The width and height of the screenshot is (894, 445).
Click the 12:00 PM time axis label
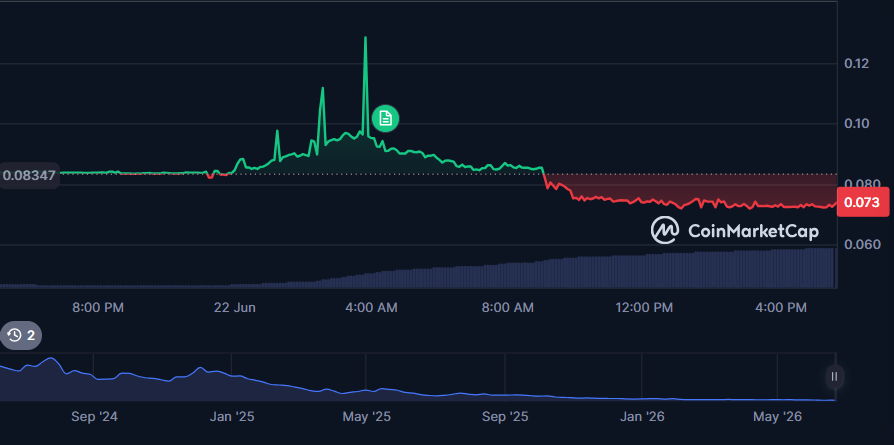[x=644, y=308]
